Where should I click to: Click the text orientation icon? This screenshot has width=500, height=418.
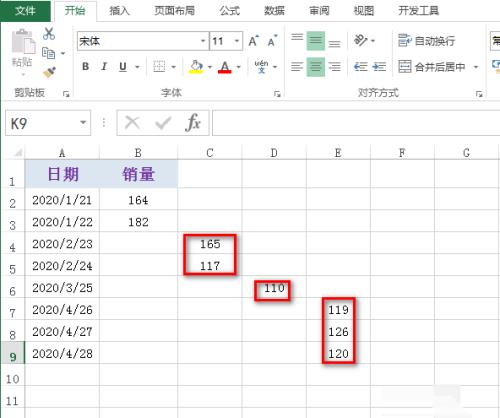(361, 41)
